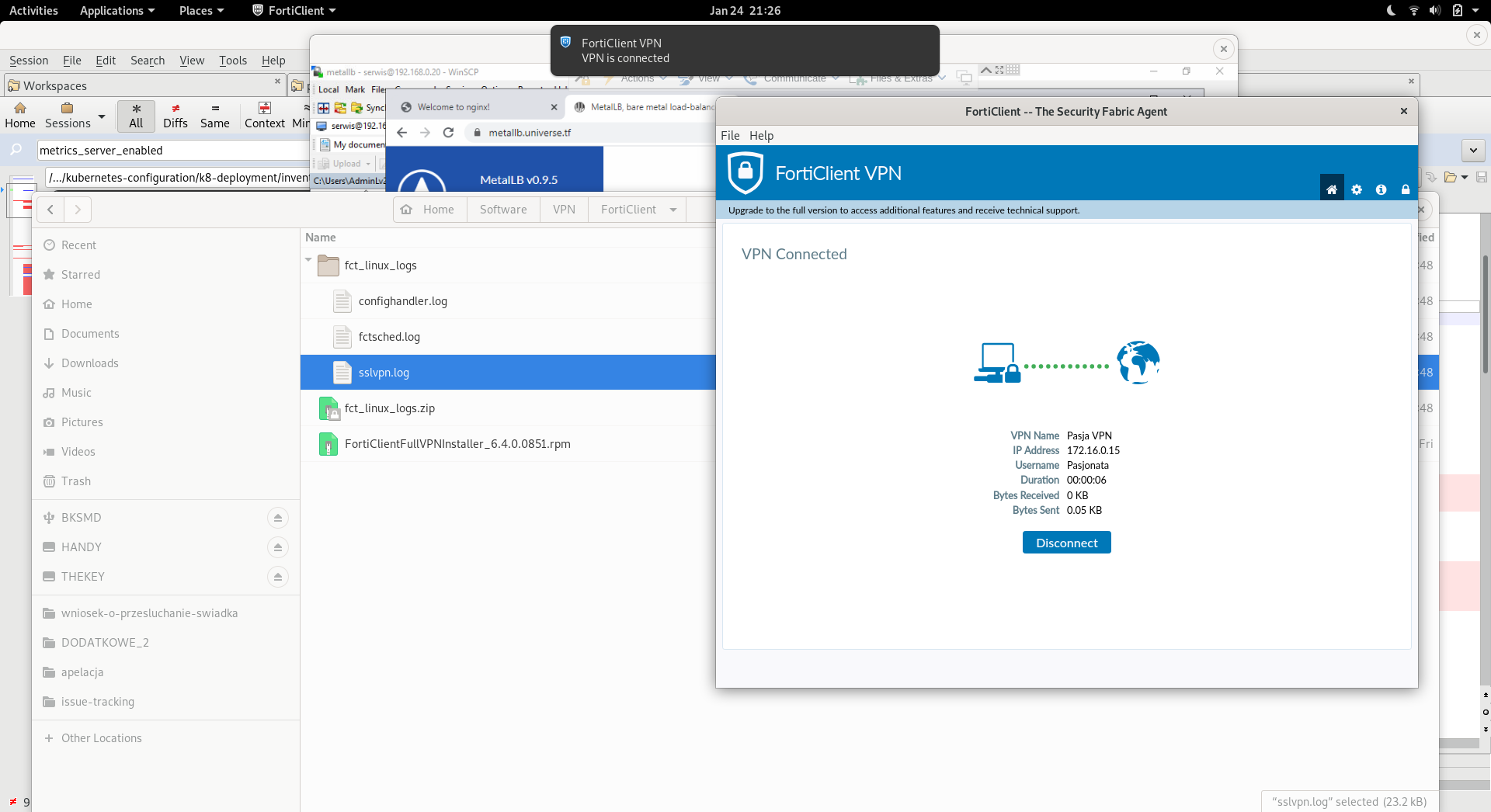
Task: Open Starred in sidebar
Action: (x=165, y=275)
